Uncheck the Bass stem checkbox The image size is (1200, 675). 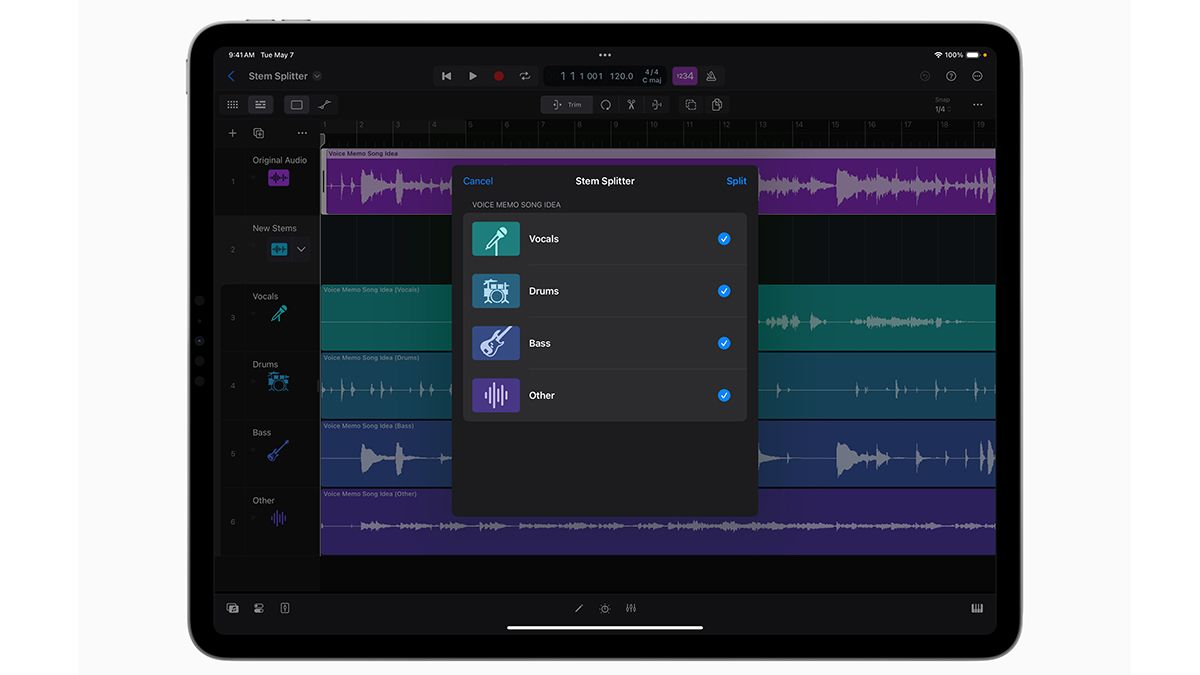click(724, 343)
